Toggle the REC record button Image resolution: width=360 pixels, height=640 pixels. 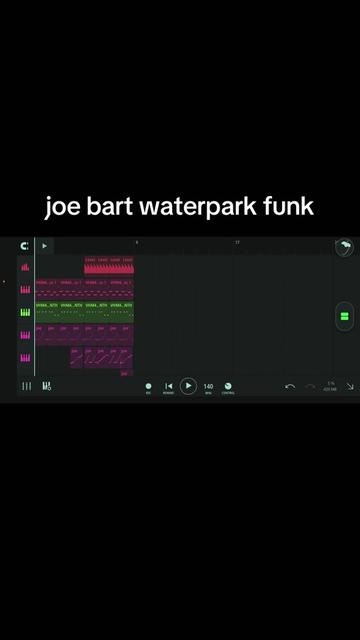(148, 388)
